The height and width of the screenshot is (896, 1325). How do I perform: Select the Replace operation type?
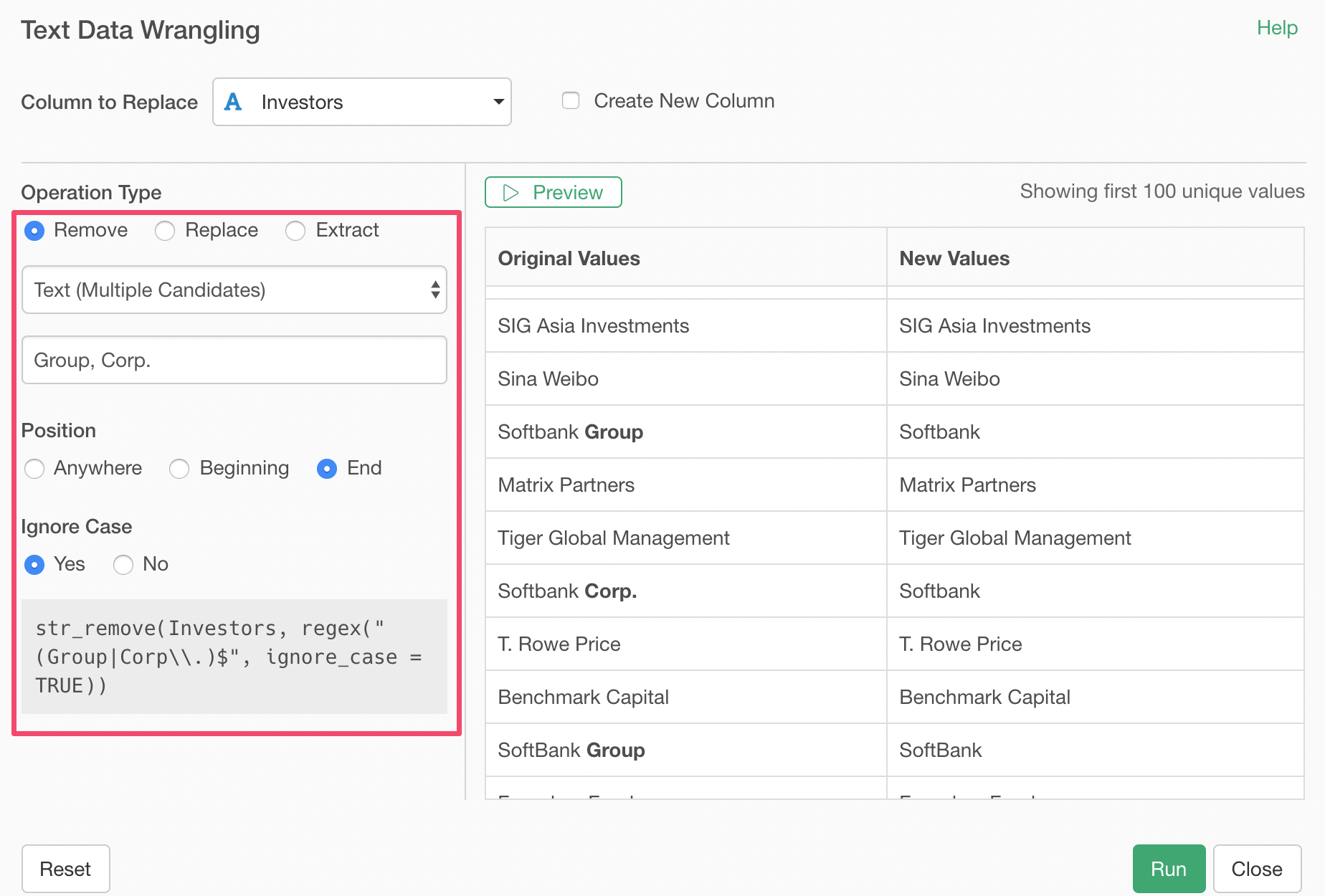pyautogui.click(x=166, y=230)
